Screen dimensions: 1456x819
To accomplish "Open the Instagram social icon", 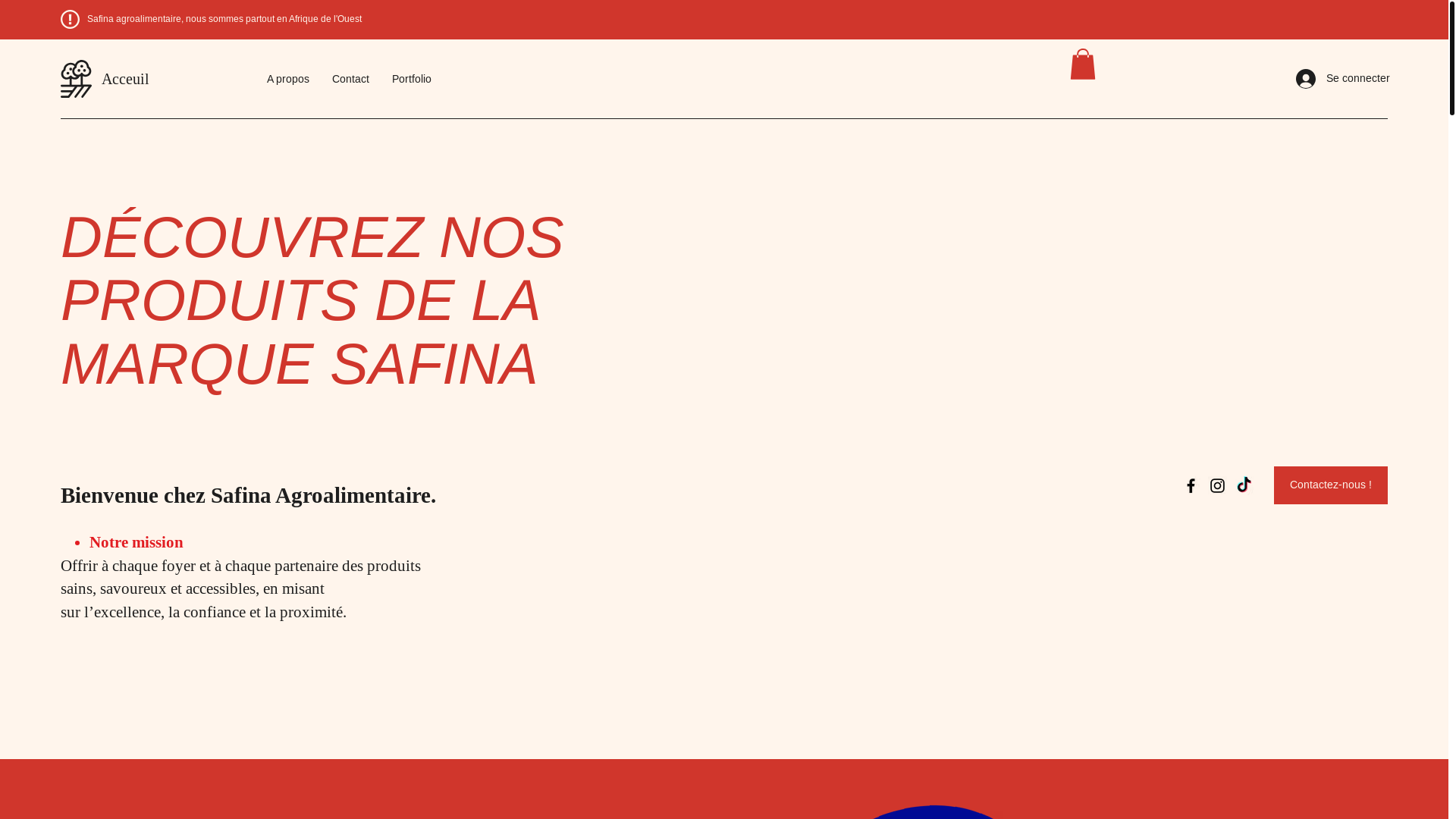I will 1217,486.
